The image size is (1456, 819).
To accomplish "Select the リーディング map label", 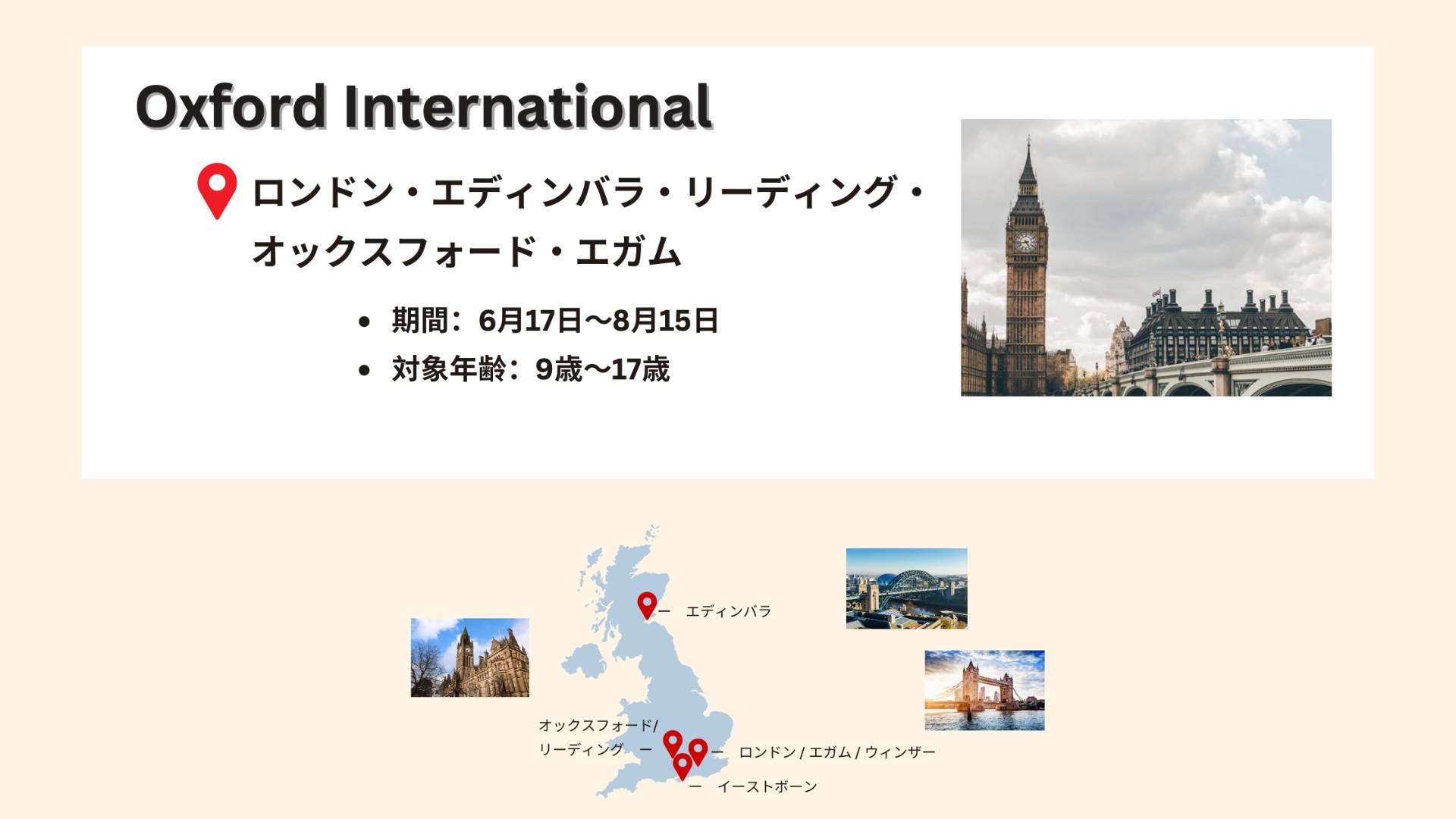I will (x=581, y=749).
